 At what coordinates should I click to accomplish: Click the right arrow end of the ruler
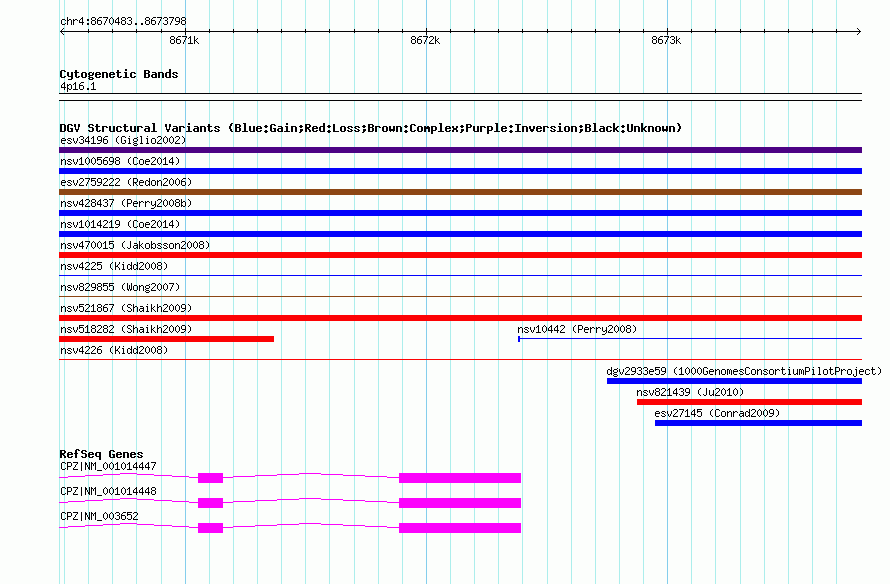[x=859, y=32]
